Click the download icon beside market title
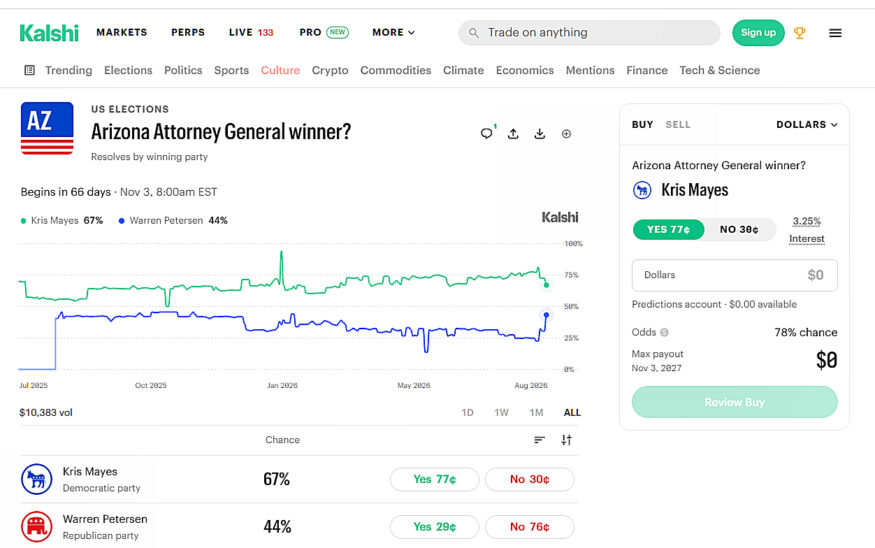875x548 pixels. pyautogui.click(x=540, y=133)
